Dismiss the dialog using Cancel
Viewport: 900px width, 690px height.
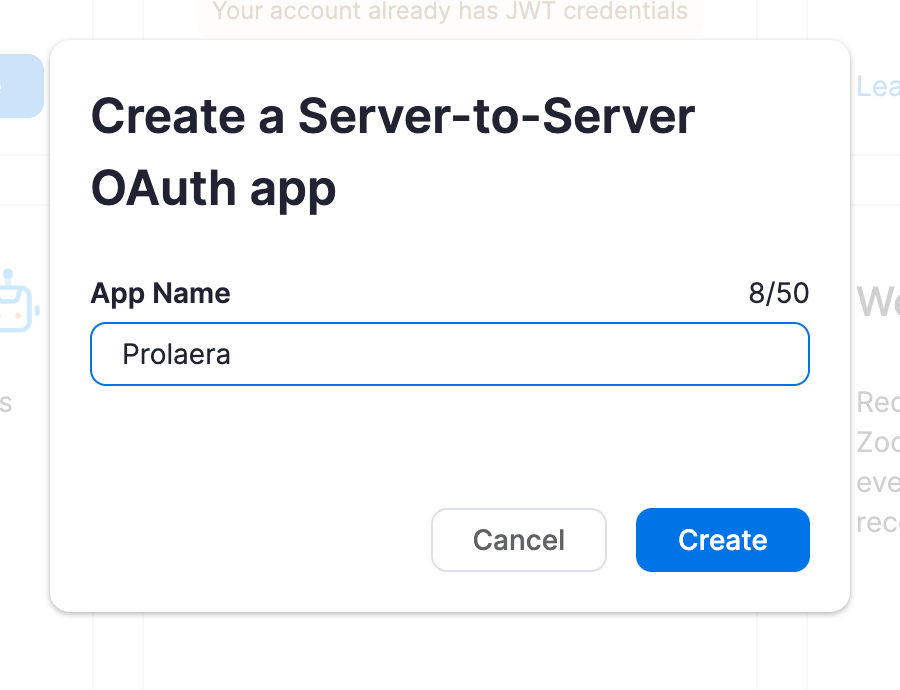(x=518, y=540)
